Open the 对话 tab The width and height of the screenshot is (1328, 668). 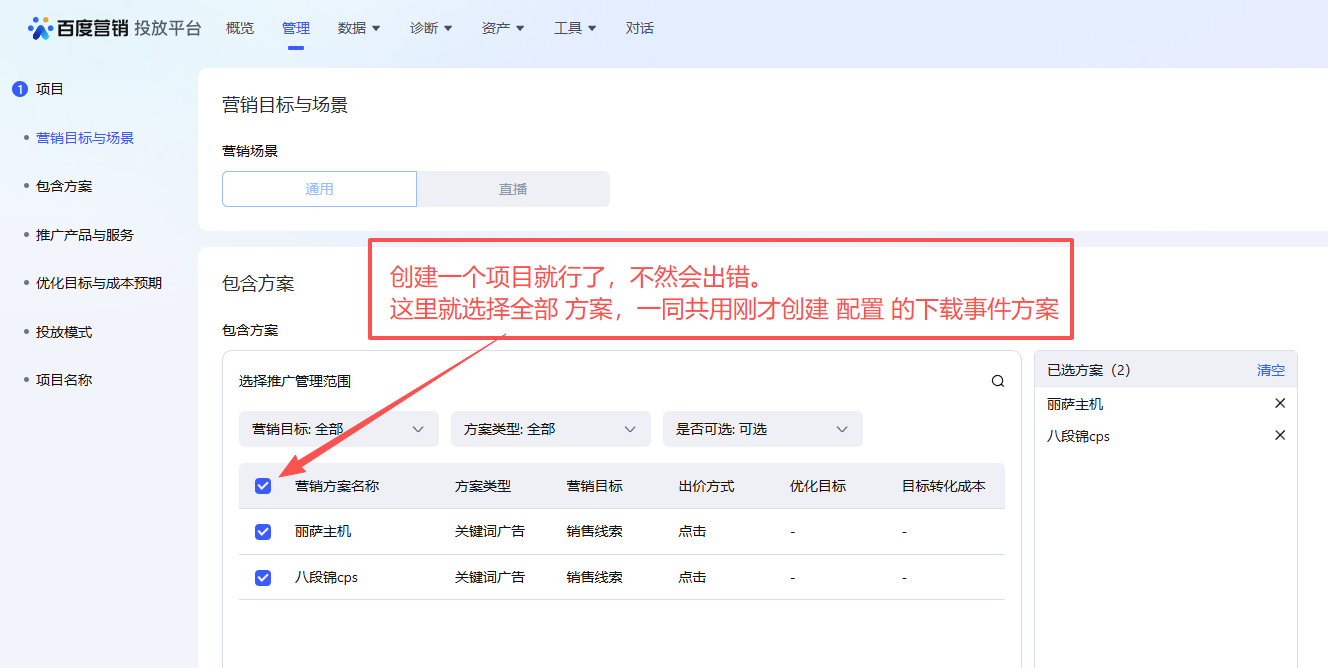click(x=640, y=28)
